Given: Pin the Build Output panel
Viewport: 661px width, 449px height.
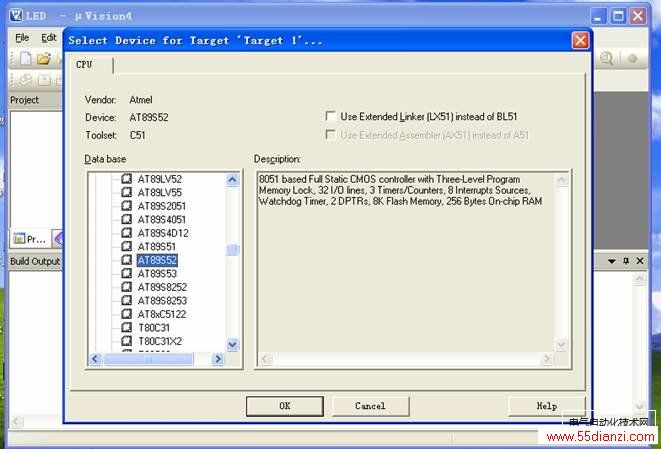Looking at the screenshot, I should [626, 261].
